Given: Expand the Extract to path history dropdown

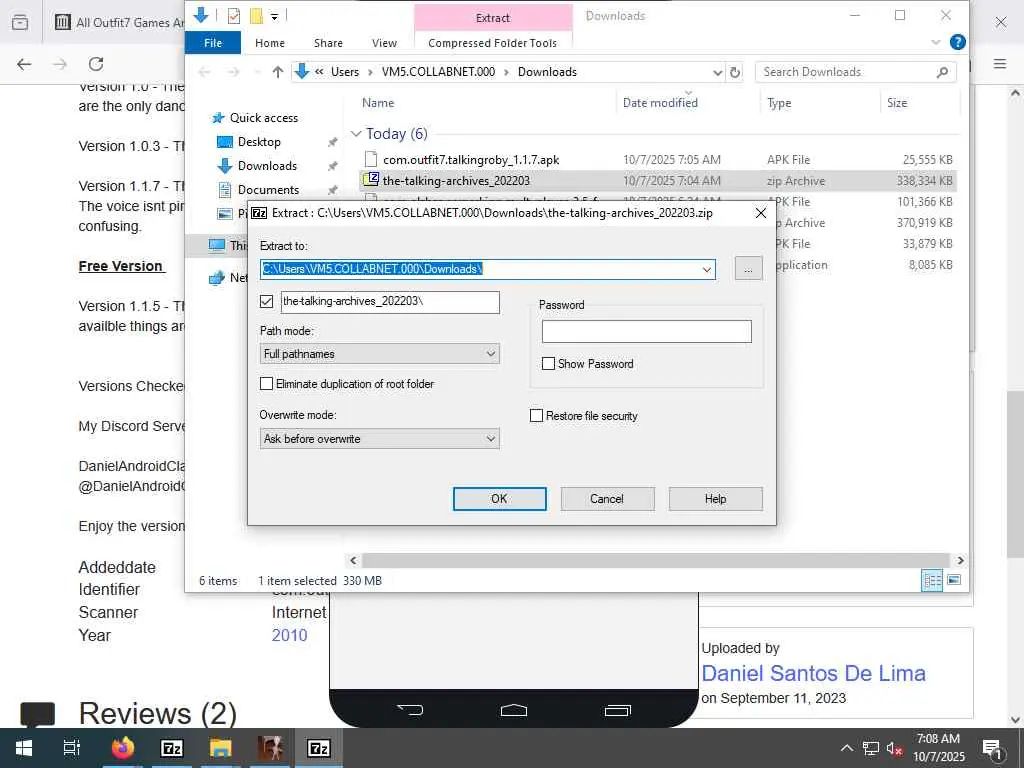Looking at the screenshot, I should pyautogui.click(x=707, y=270).
